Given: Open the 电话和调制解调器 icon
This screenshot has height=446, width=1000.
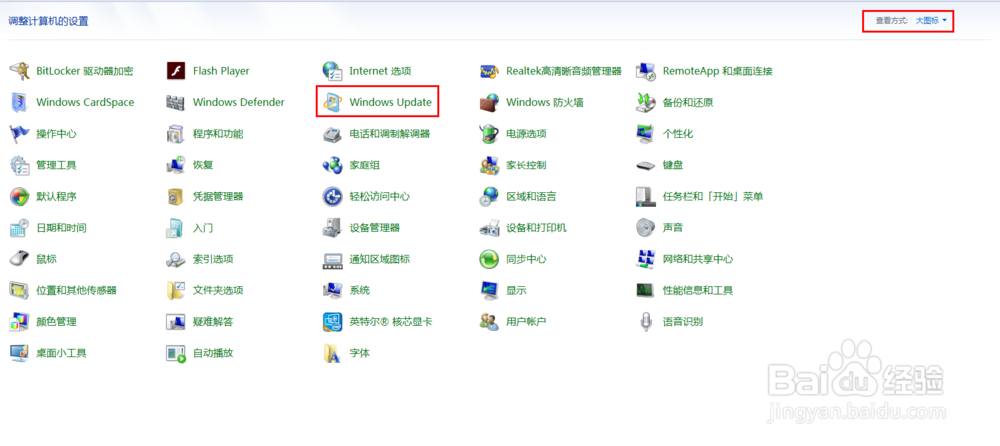Looking at the screenshot, I should pyautogui.click(x=332, y=134).
